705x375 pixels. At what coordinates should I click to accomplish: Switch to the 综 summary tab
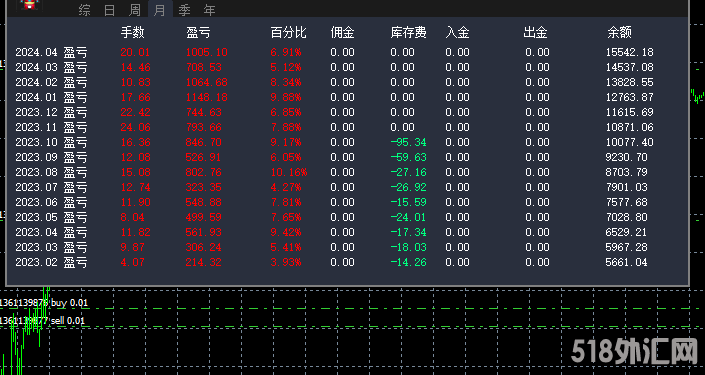[x=85, y=10]
